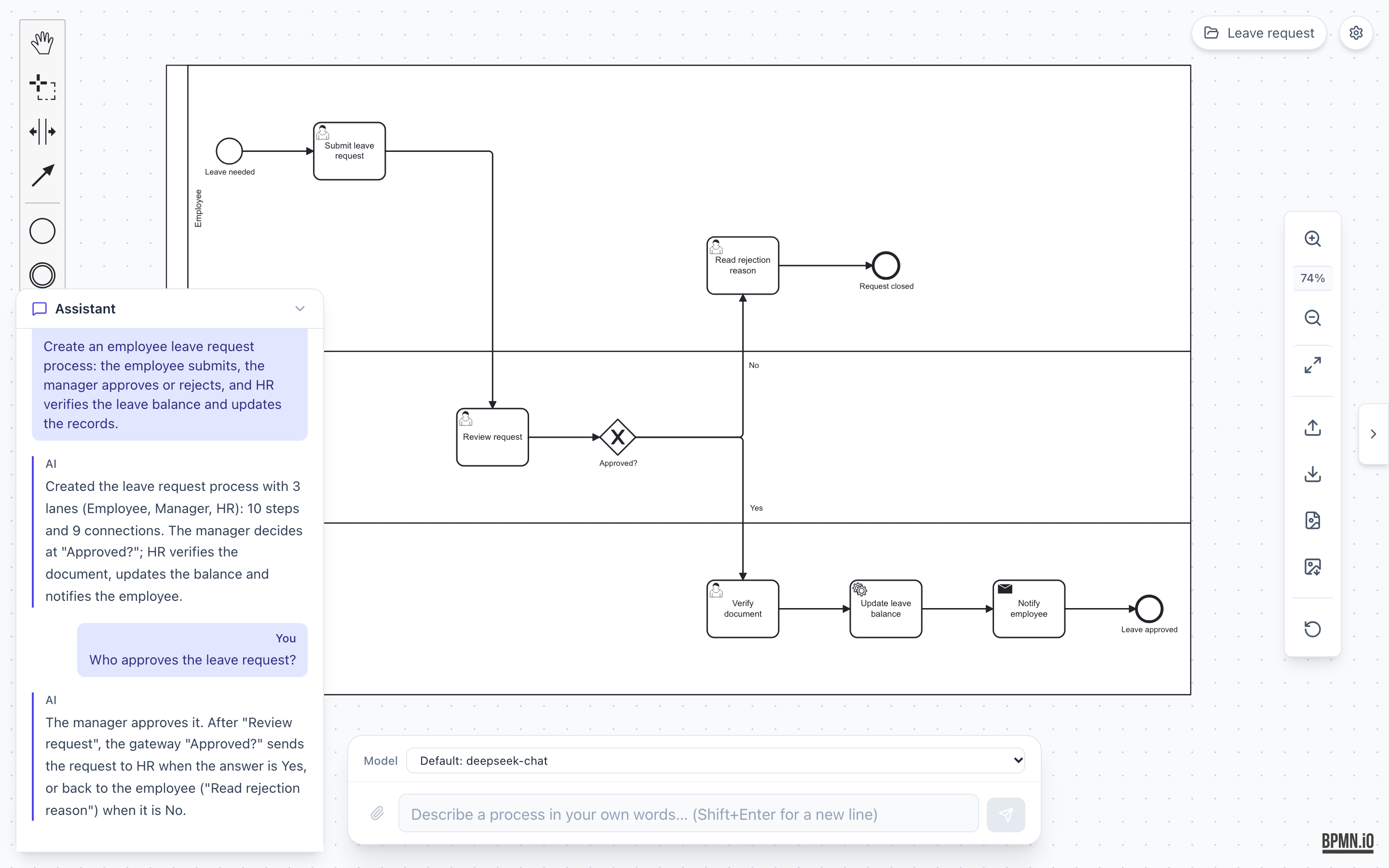Open the Leave request file button
The image size is (1389, 868).
pyautogui.click(x=1259, y=33)
